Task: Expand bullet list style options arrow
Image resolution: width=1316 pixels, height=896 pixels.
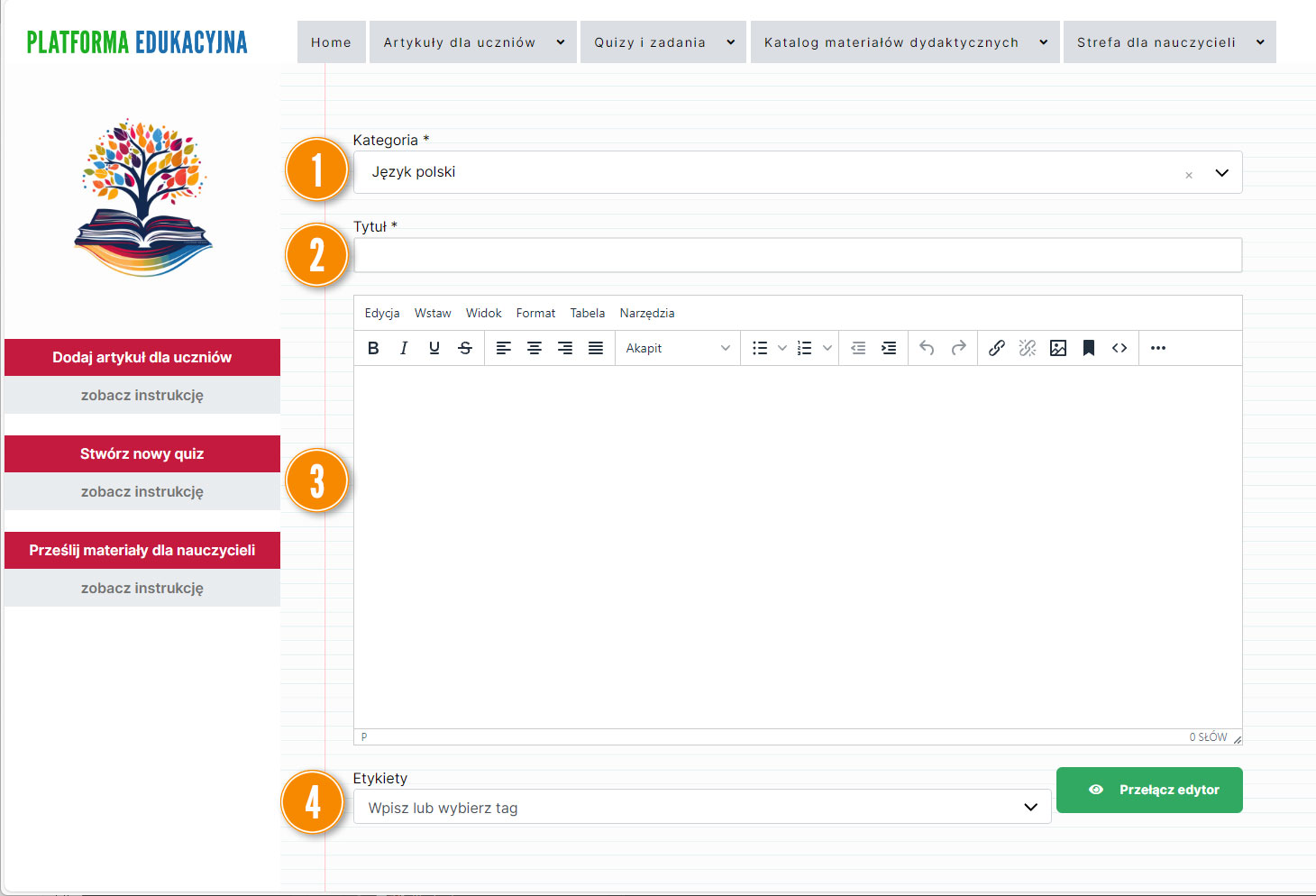Action: click(x=781, y=348)
